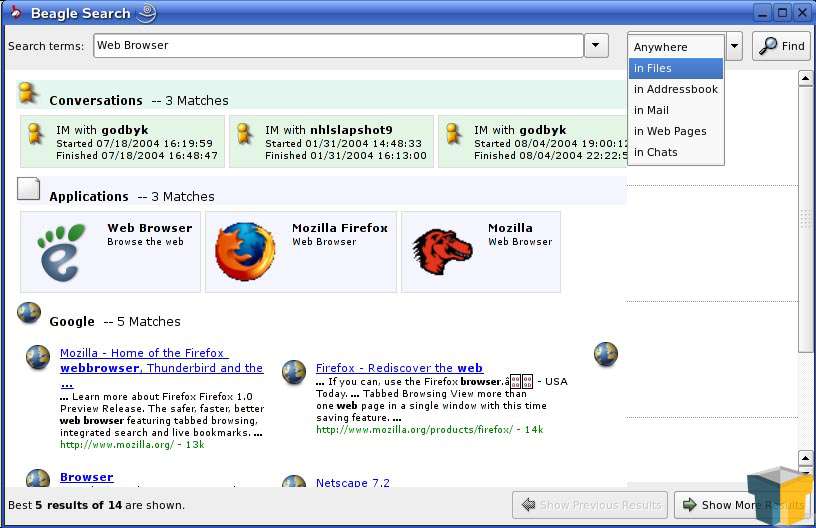This screenshot has width=816, height=528.
Task: Click the Beagle Search title bar app icon
Action: (x=16, y=12)
